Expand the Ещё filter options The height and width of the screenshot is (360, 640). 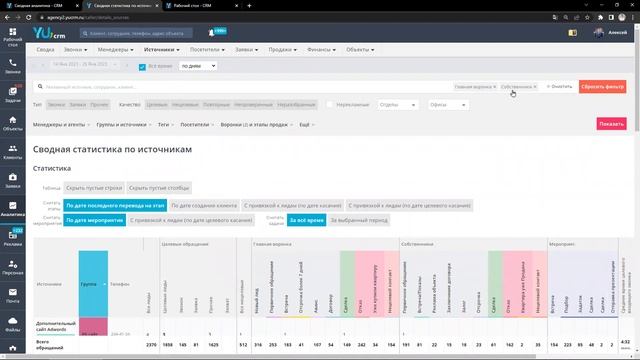click(x=307, y=124)
